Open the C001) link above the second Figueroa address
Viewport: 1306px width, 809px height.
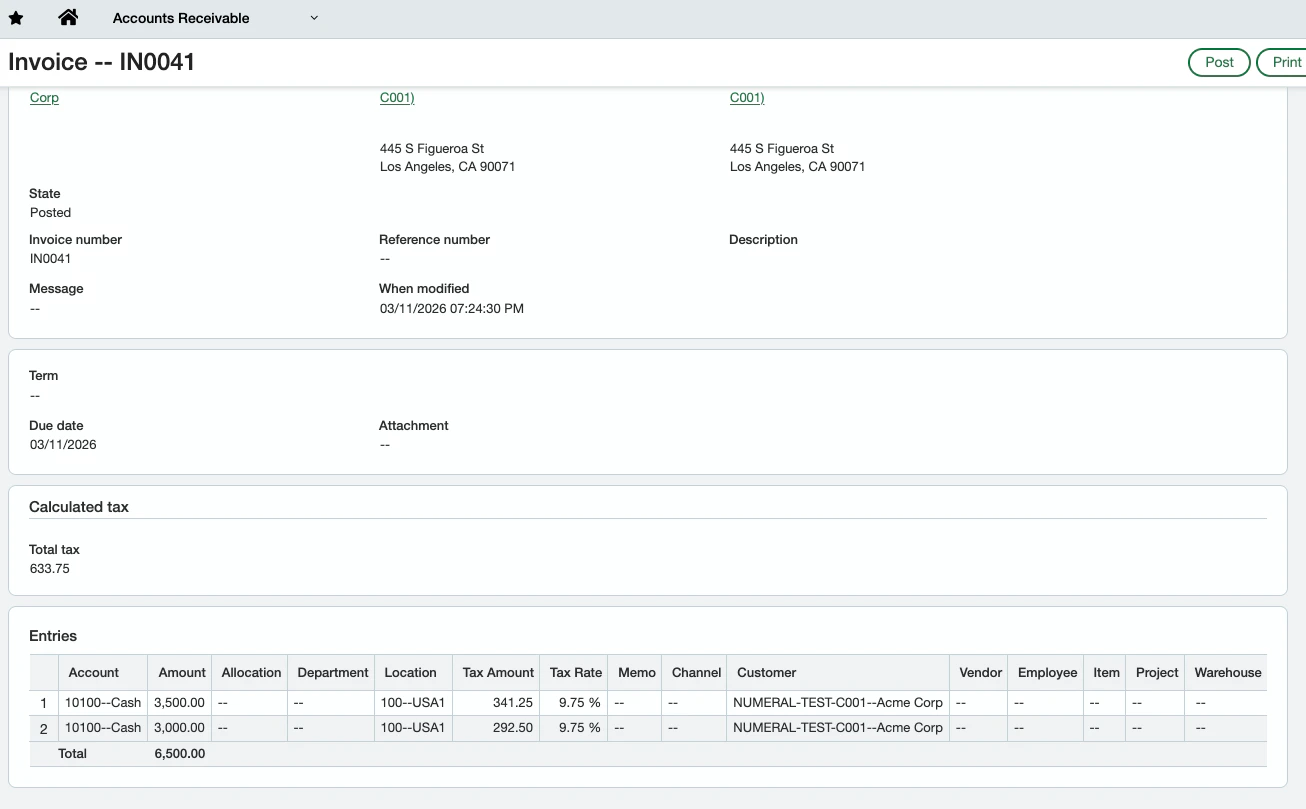[747, 98]
